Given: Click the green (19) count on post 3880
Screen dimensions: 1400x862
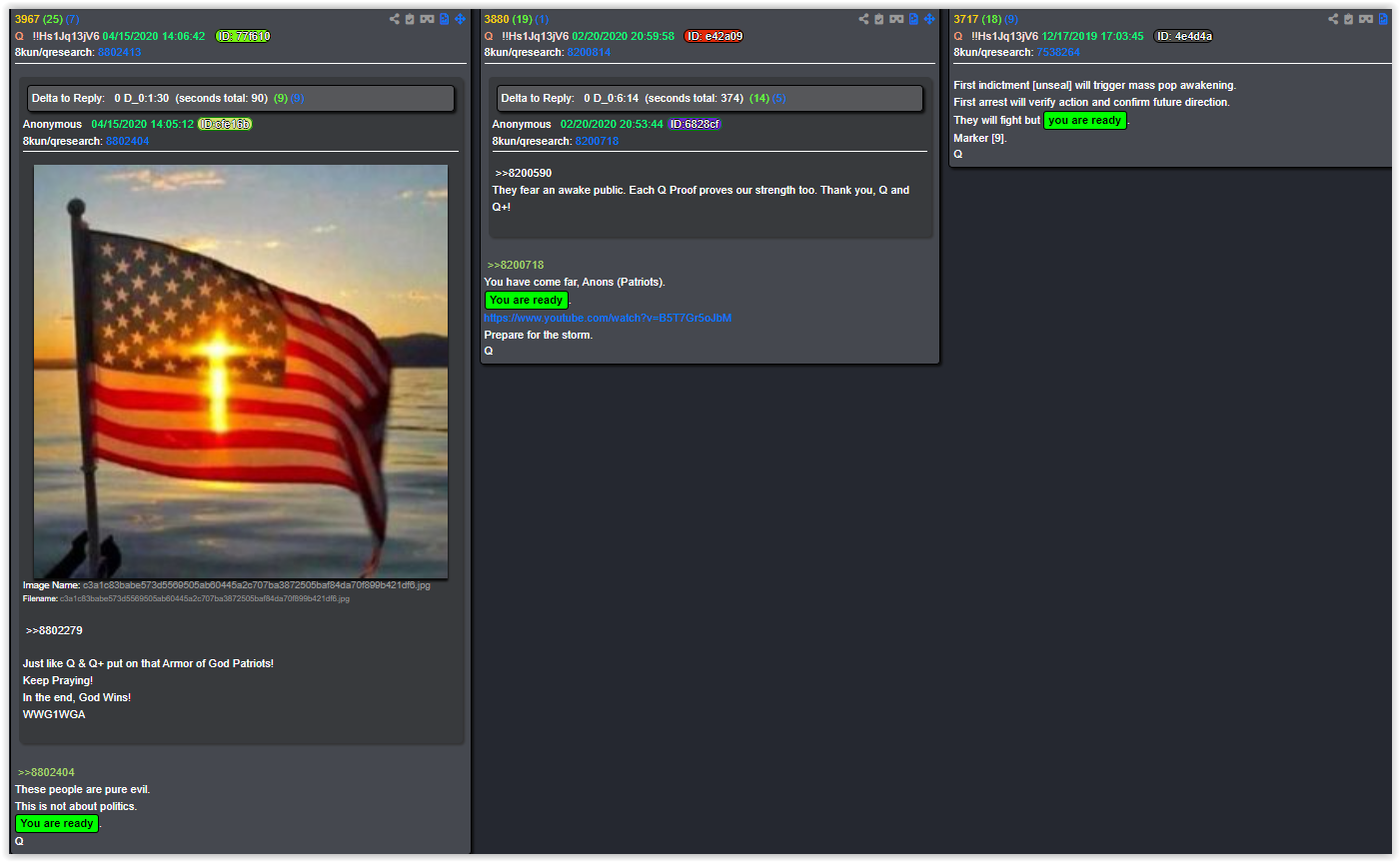Looking at the screenshot, I should (523, 19).
